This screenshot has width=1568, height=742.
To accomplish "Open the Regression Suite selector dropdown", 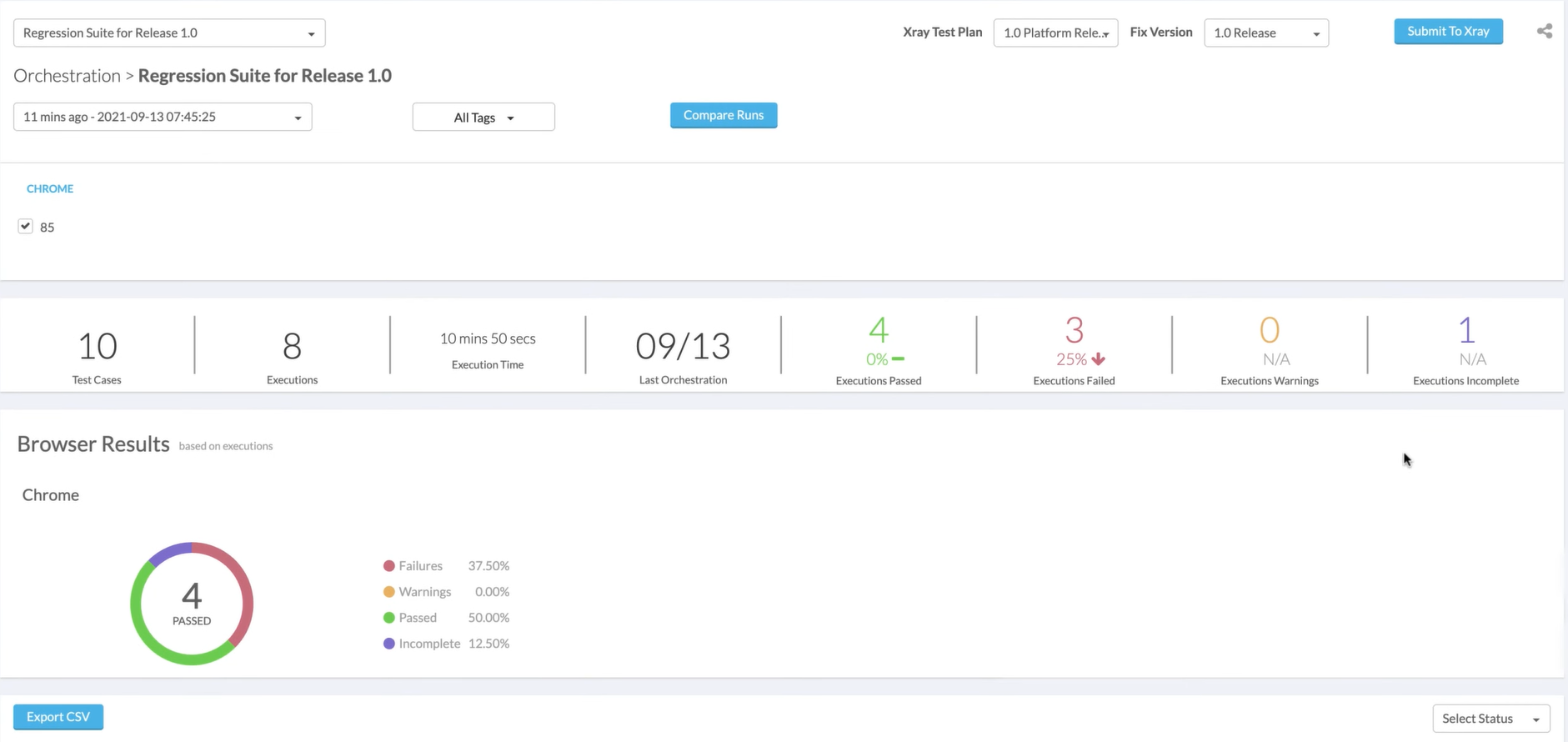I will tap(169, 33).
